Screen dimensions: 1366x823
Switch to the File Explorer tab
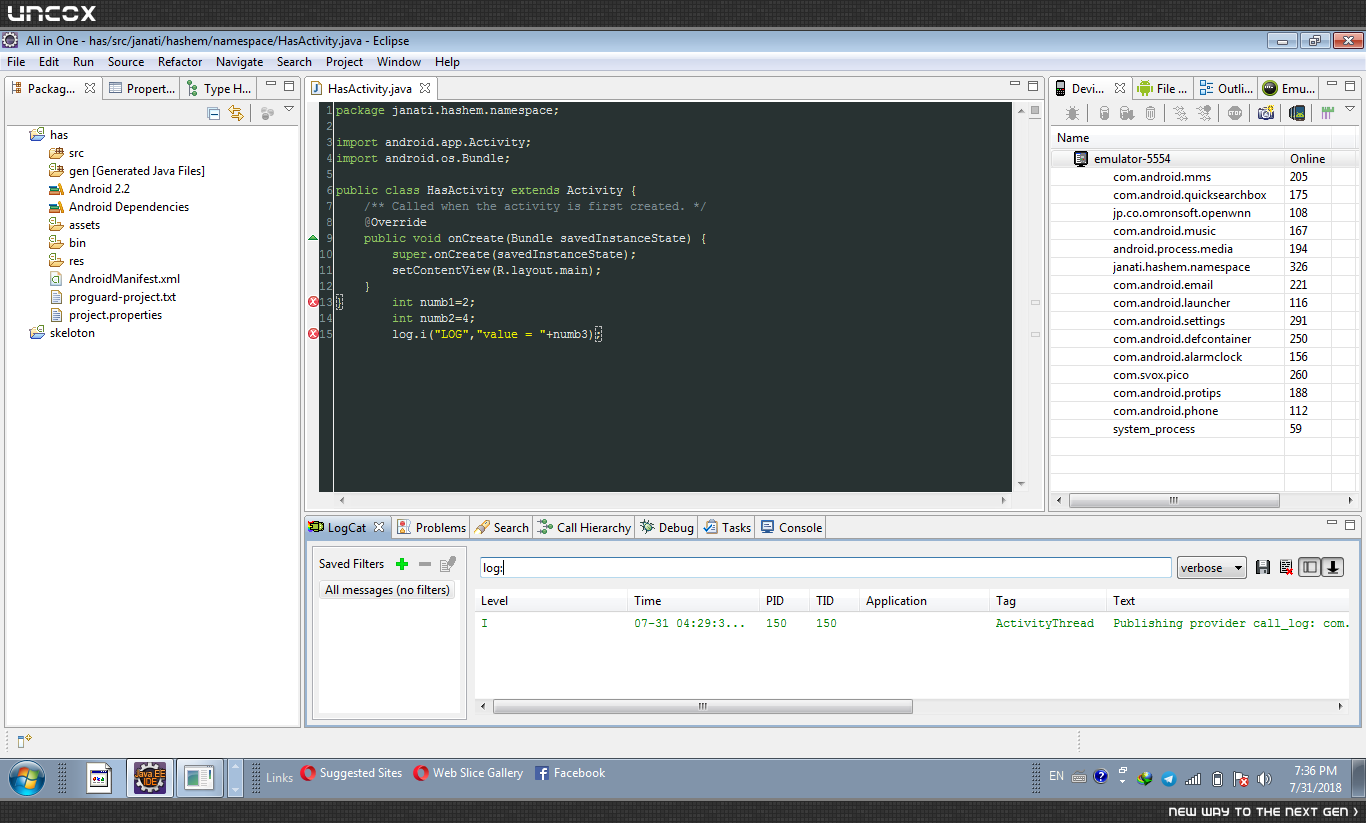(1163, 88)
